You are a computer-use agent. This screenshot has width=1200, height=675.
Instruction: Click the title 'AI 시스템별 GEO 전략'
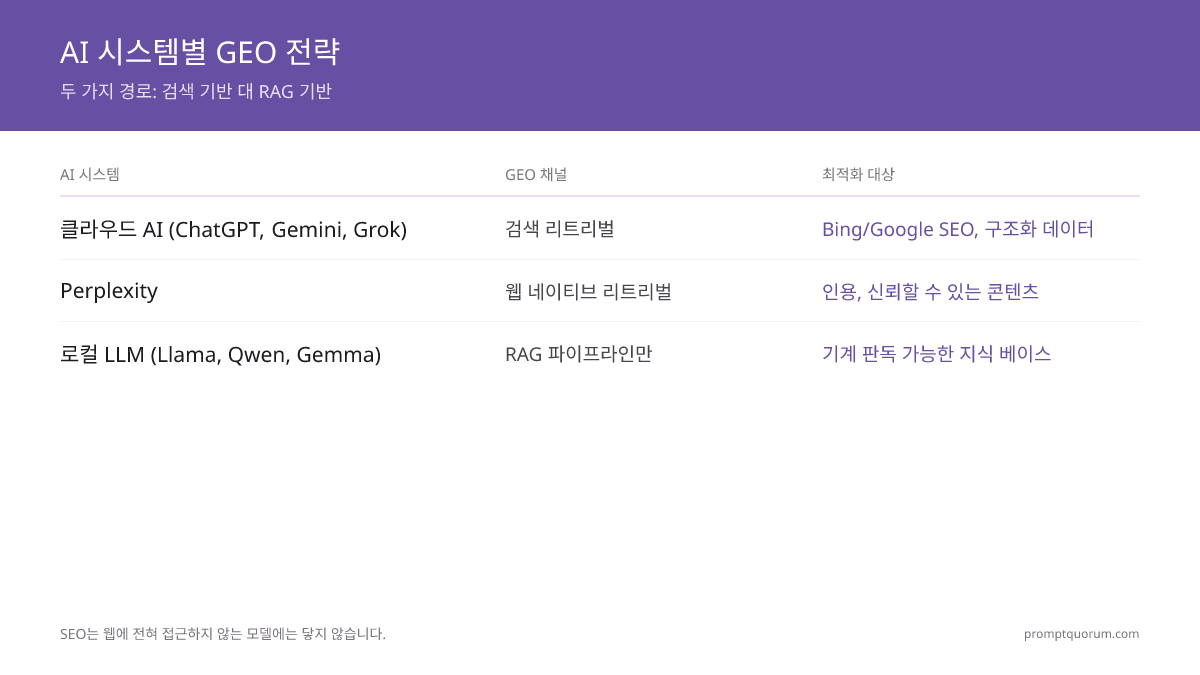coord(200,51)
